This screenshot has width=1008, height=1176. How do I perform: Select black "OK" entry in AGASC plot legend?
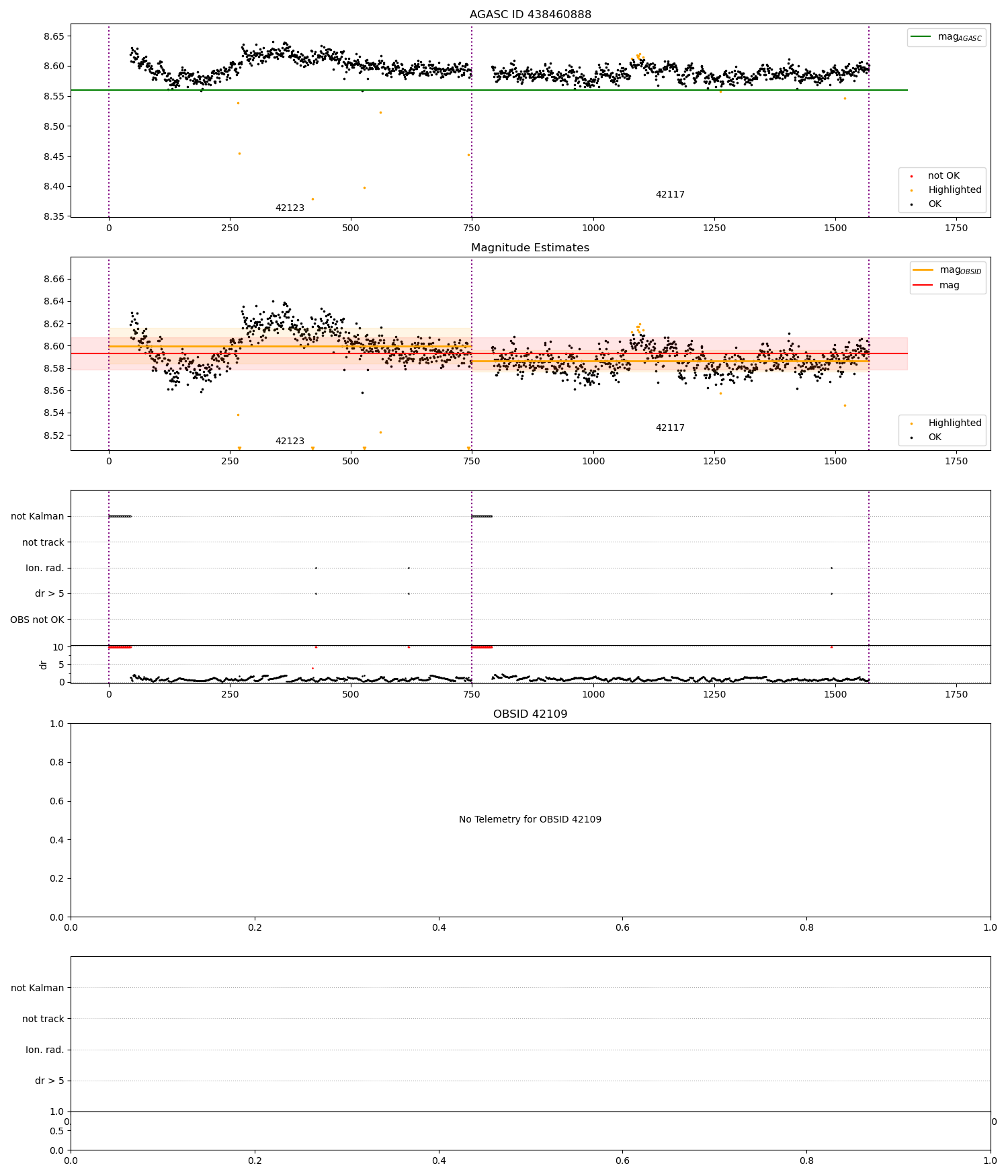pyautogui.click(x=935, y=204)
